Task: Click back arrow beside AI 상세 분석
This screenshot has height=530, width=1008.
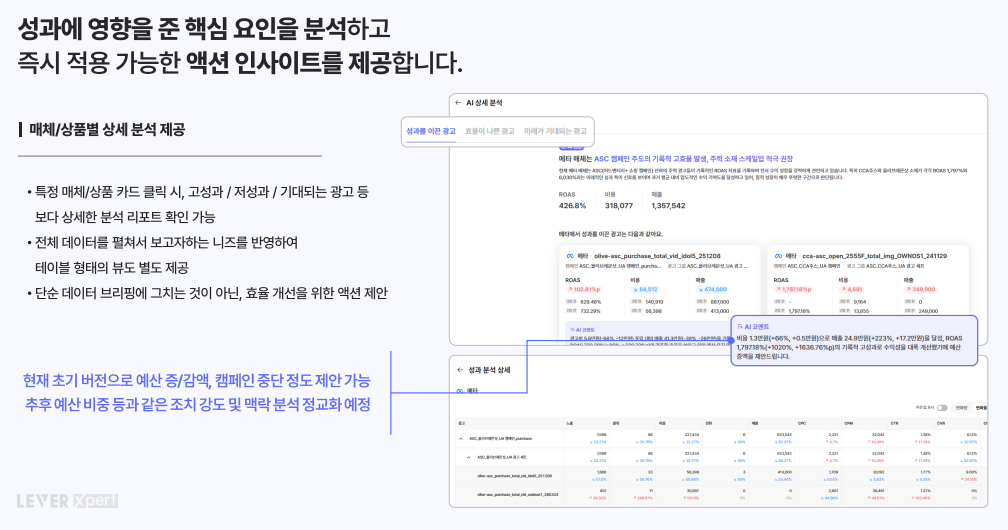Action: (458, 103)
